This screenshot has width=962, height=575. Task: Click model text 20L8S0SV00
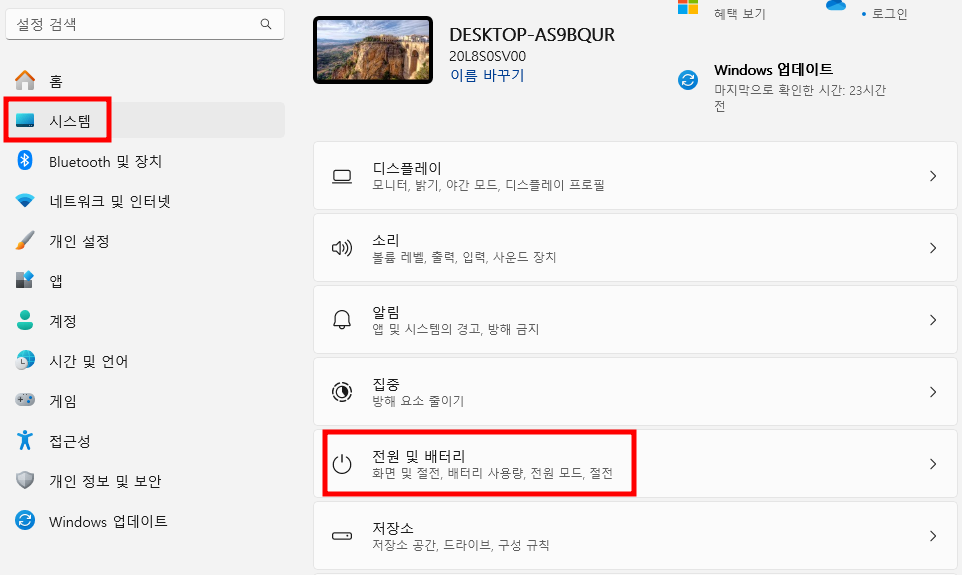(x=487, y=56)
